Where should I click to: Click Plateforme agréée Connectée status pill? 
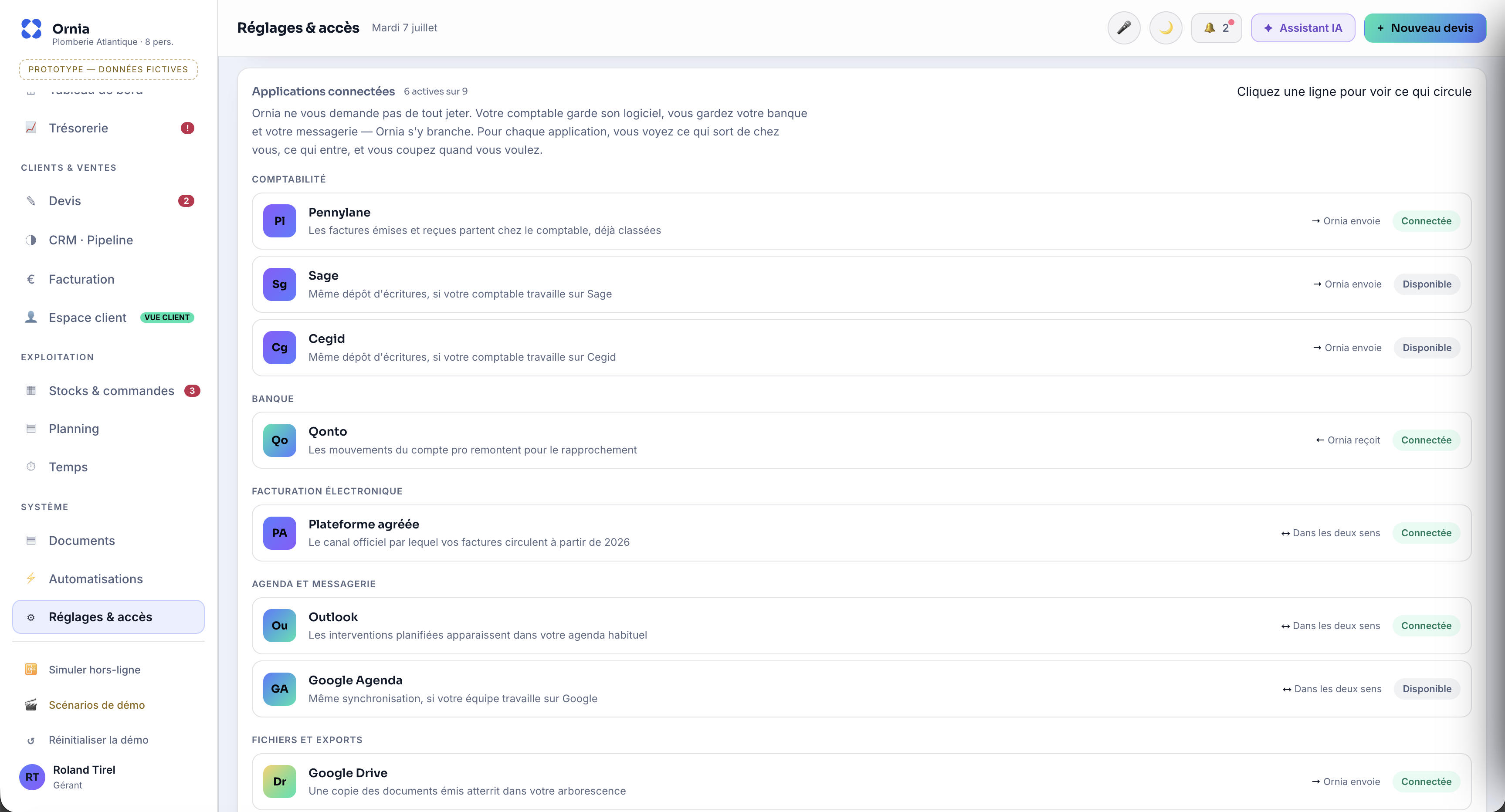1426,533
